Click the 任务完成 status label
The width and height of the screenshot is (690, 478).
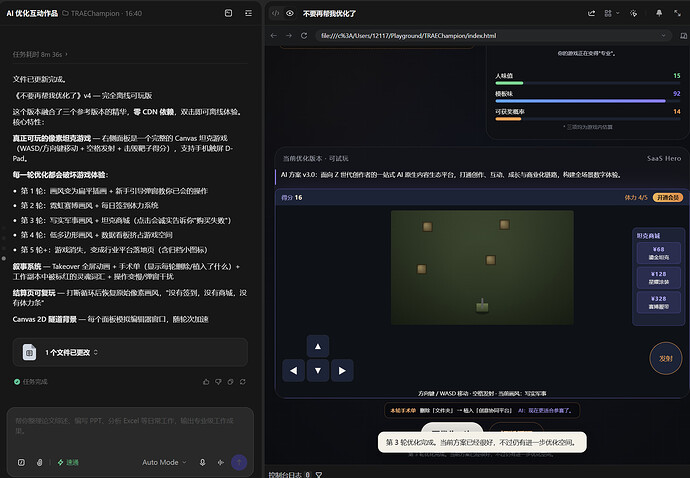tap(31, 382)
